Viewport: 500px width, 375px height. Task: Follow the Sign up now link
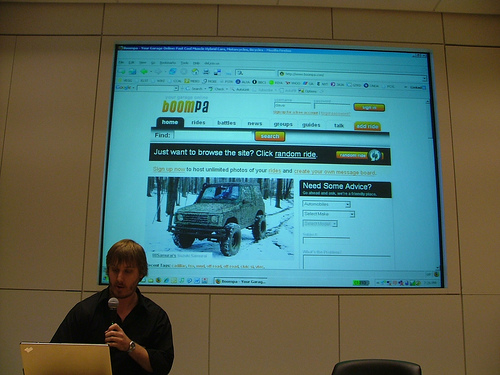click(169, 169)
